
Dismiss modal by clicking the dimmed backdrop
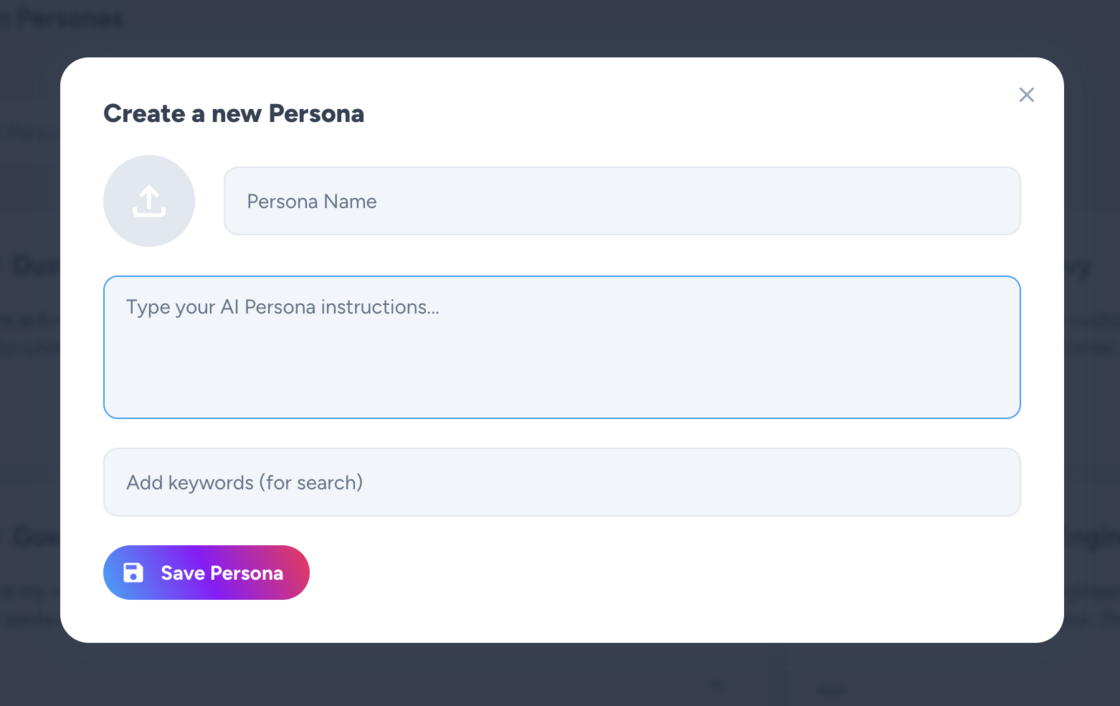tap(560, 675)
